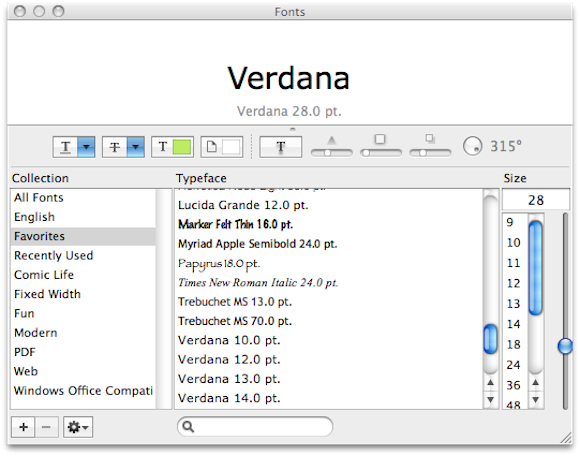Select the Fixed Width collection
The width and height of the screenshot is (580, 456).
point(83,294)
